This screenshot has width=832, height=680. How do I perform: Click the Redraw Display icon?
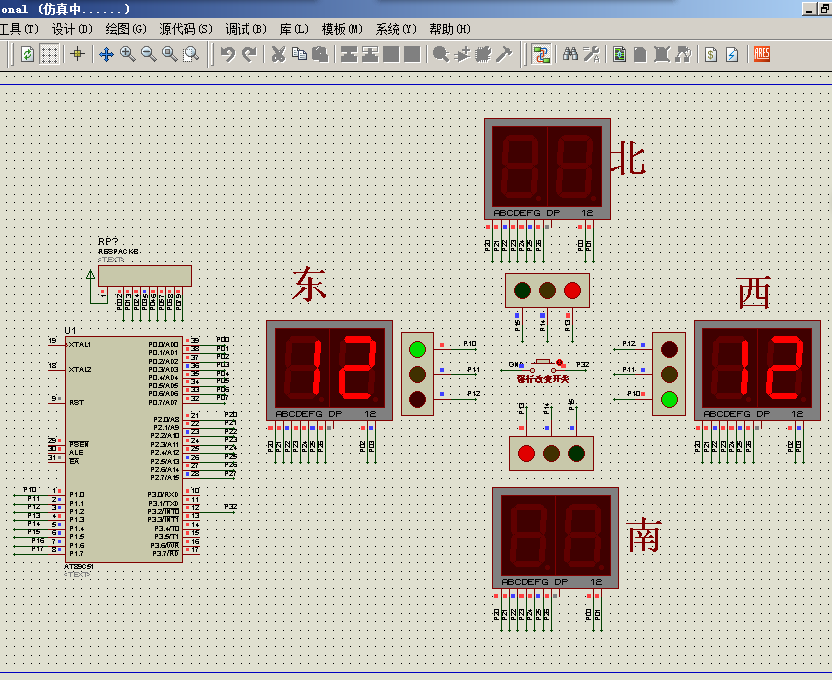(x=28, y=54)
